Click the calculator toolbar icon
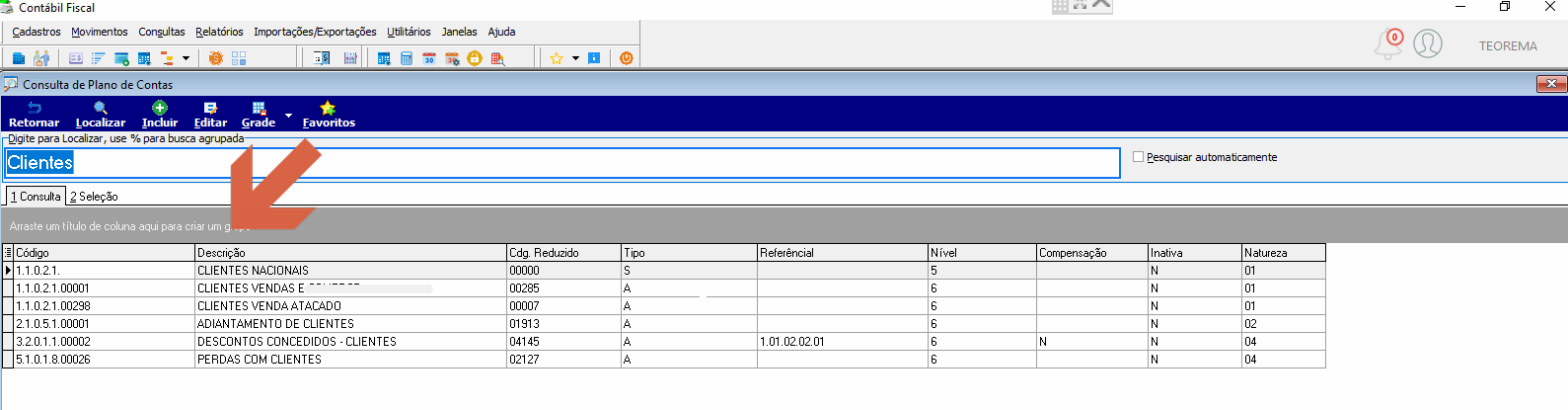The image size is (1568, 410). click(407, 58)
